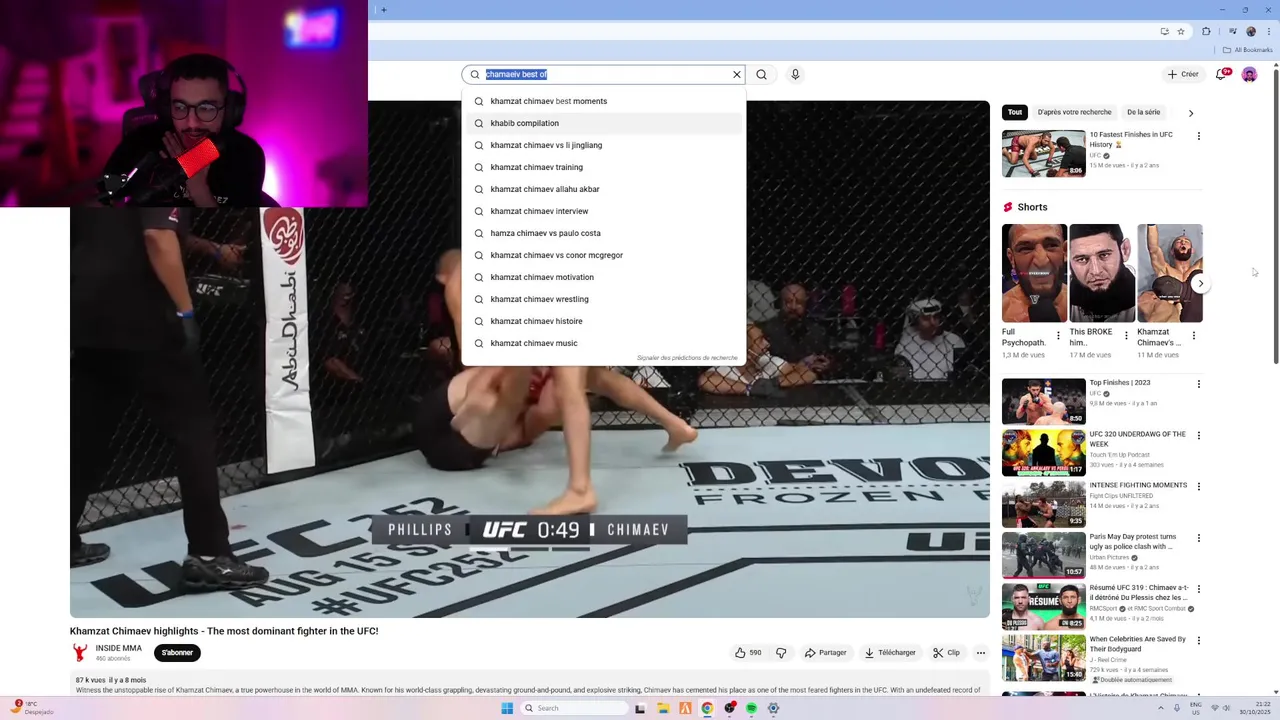Click the Créer button
Viewport: 1280px width, 720px height.
pyautogui.click(x=1183, y=74)
